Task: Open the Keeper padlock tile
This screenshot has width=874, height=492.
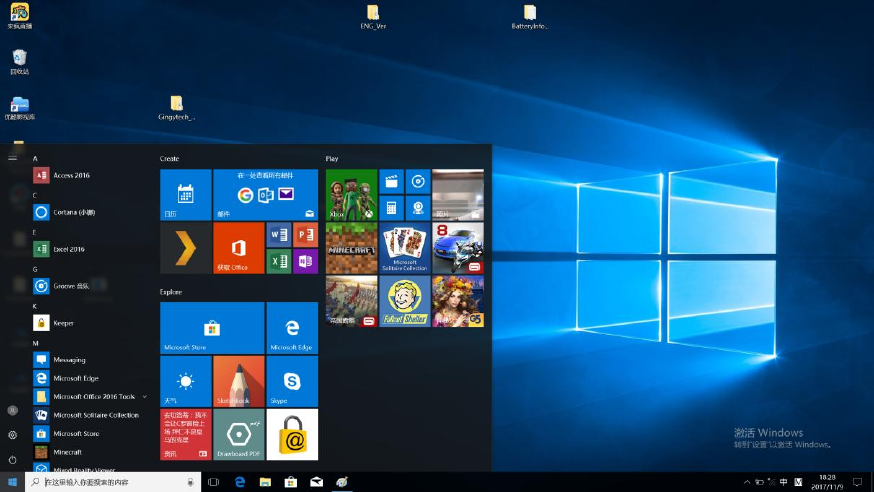Action: tap(292, 434)
